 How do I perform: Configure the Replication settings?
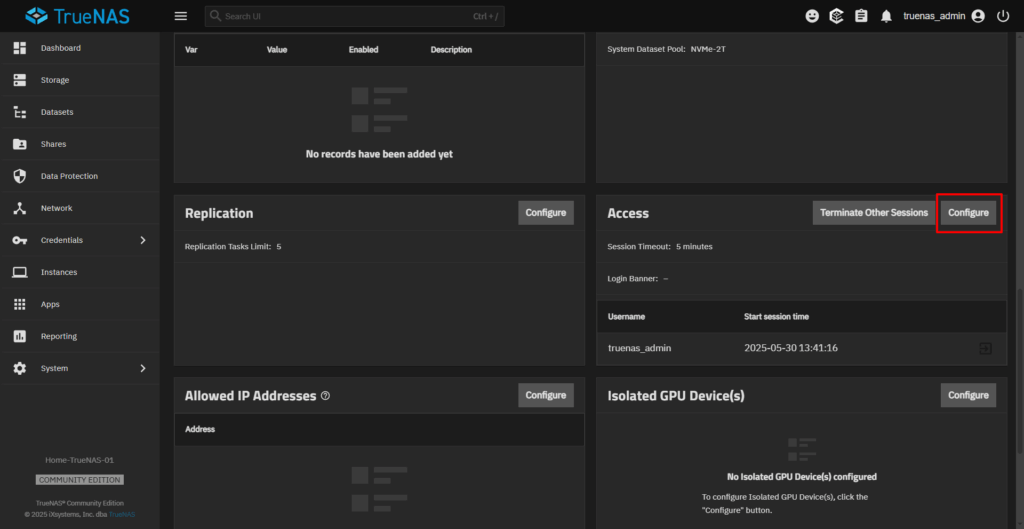coord(545,212)
